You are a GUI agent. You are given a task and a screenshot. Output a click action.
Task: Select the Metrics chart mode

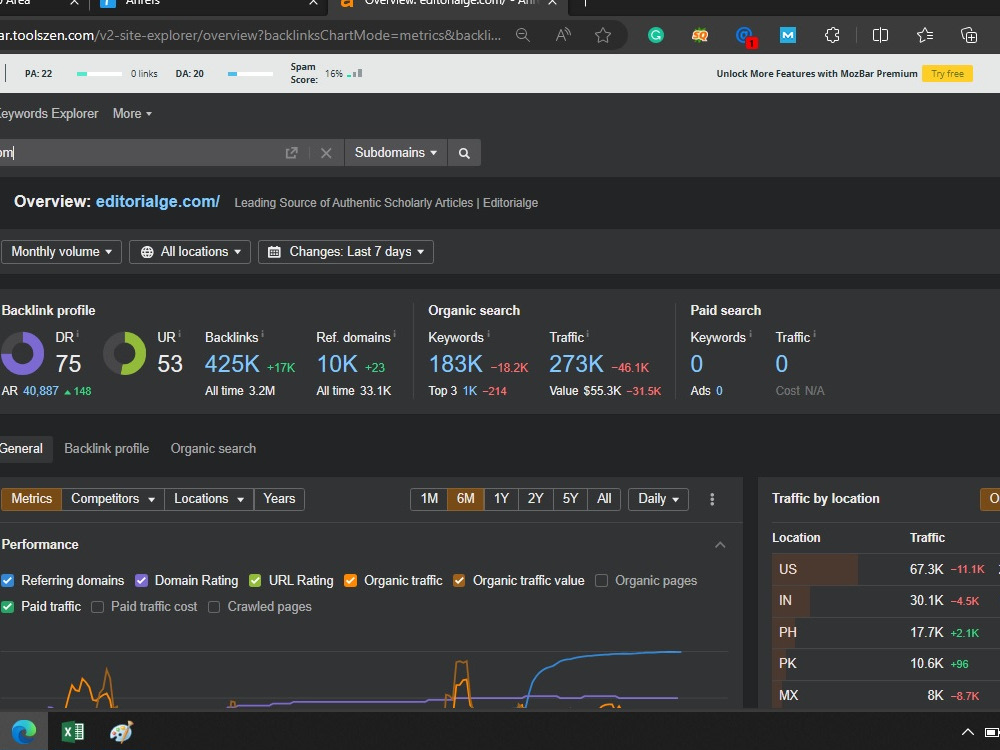click(31, 499)
